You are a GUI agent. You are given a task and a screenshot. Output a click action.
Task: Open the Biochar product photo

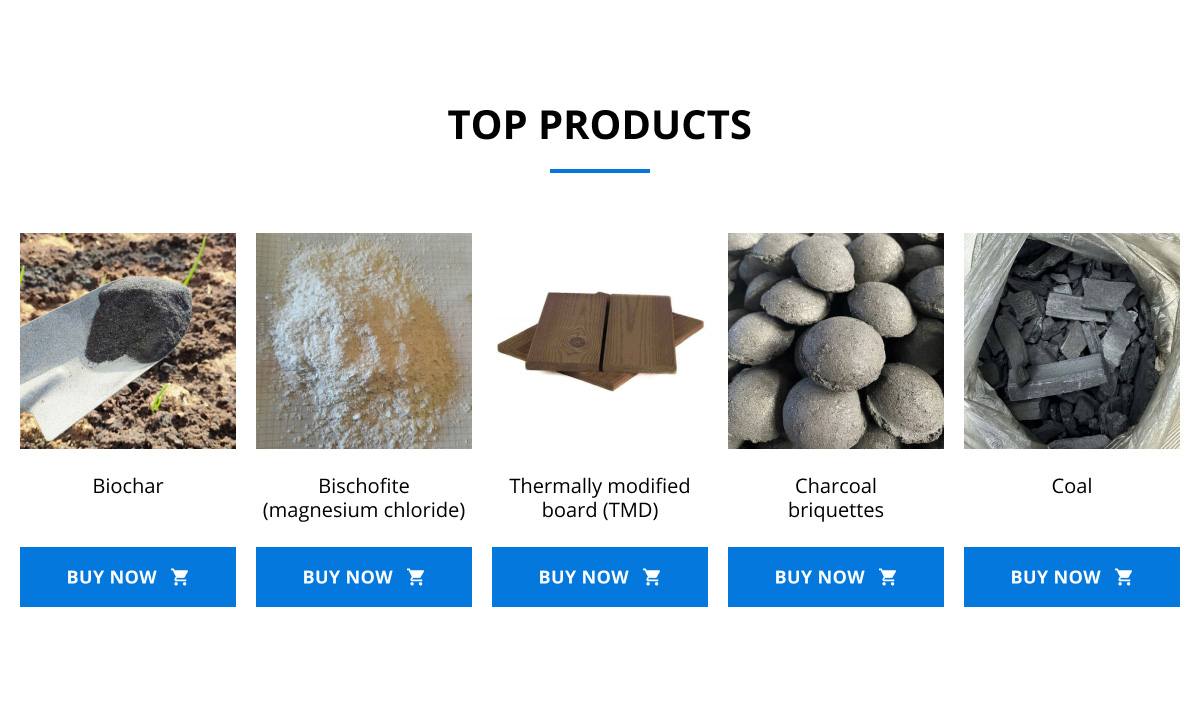pos(128,341)
